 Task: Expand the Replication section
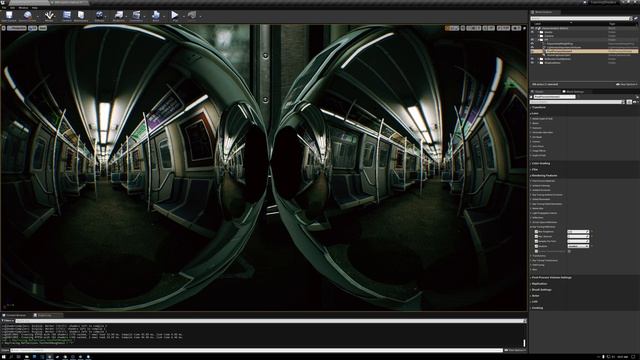tap(539, 284)
